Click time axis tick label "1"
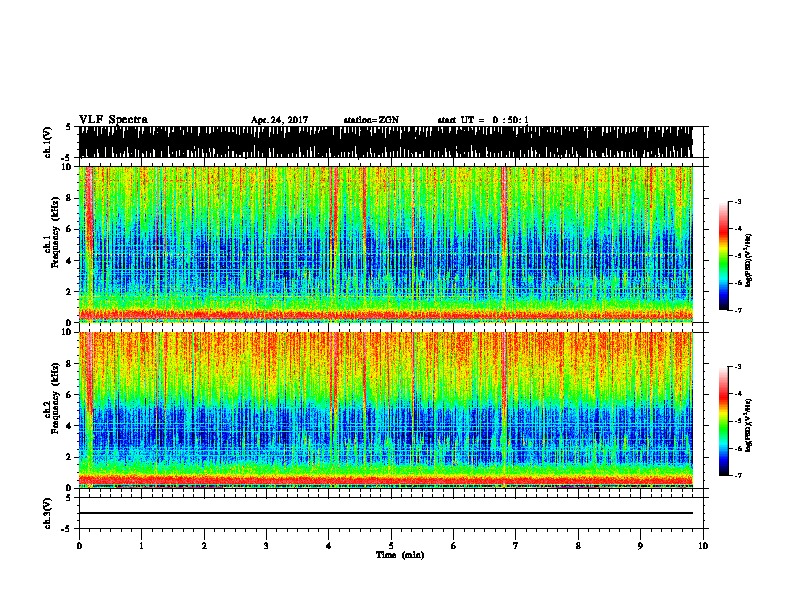 (141, 546)
